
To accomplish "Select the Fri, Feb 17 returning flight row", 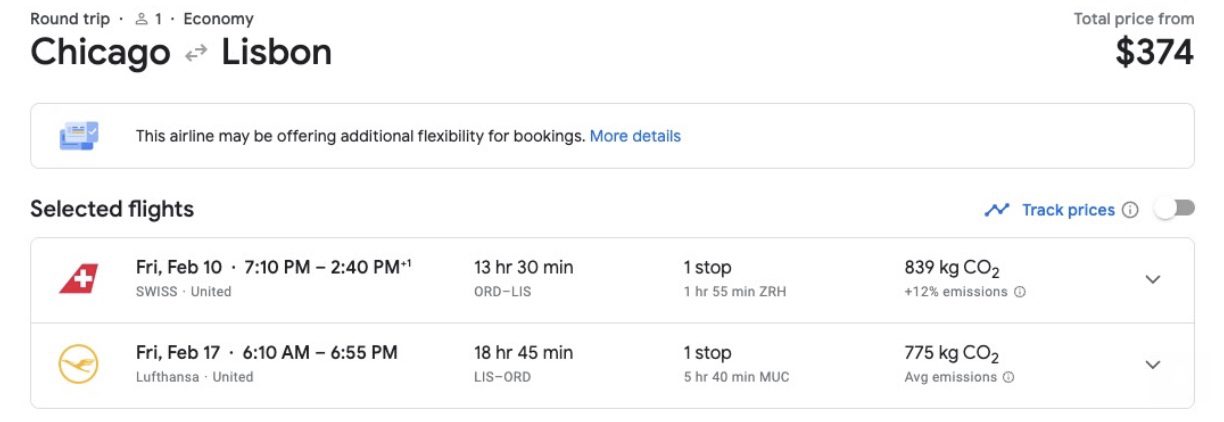I will pyautogui.click(x=267, y=353).
